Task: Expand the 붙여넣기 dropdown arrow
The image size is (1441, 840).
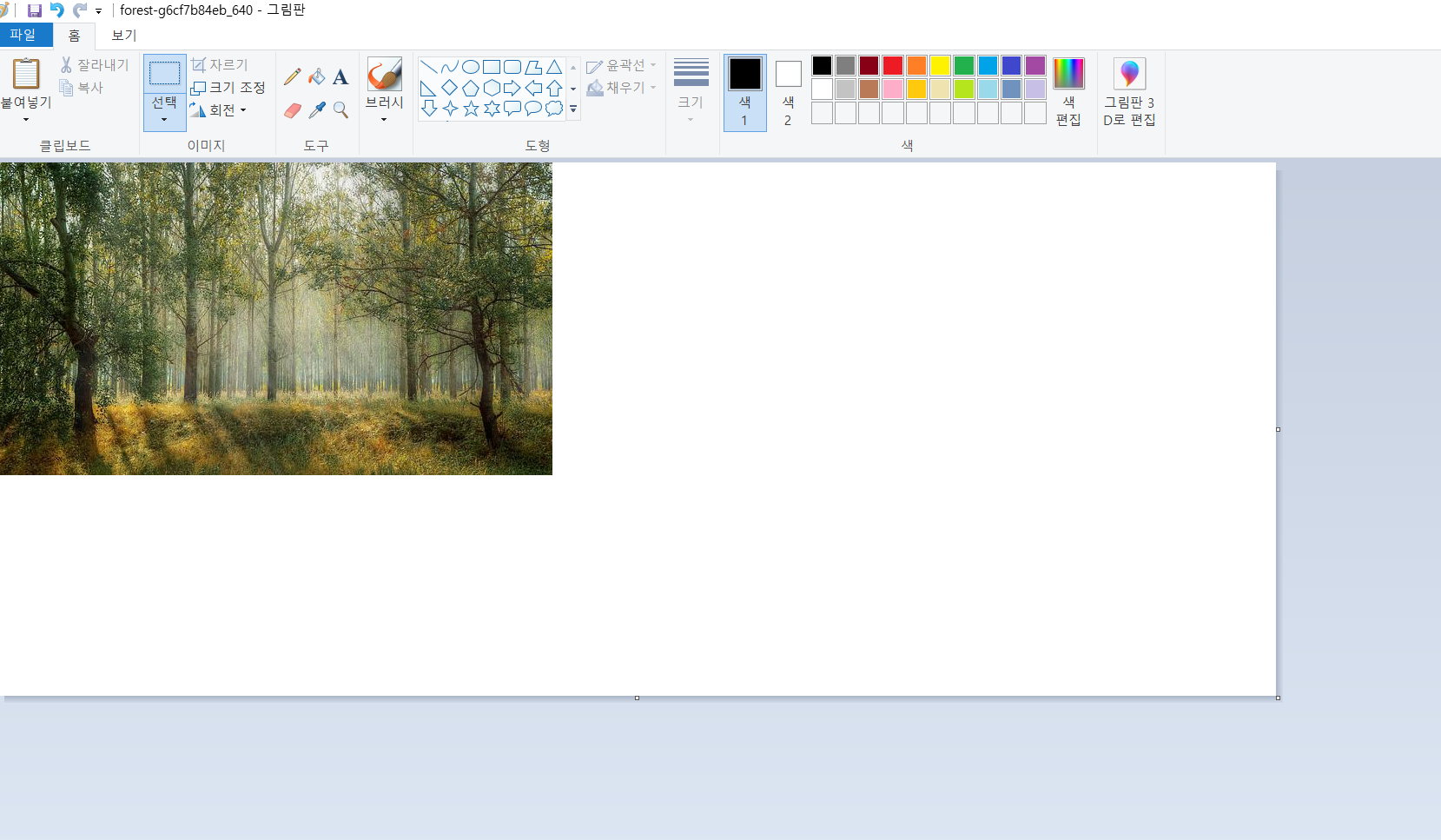Action: click(x=26, y=119)
